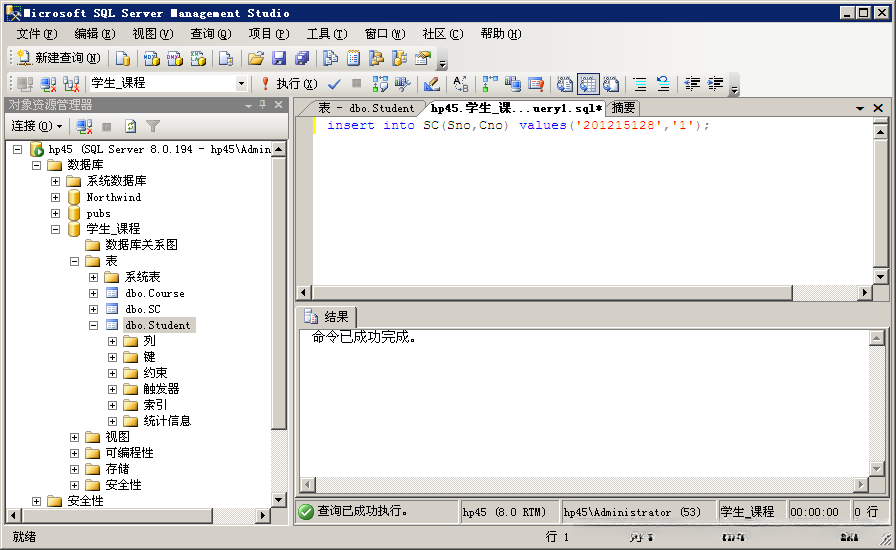Image resolution: width=896 pixels, height=550 pixels.
Task: Click the Summary page toolbar icon
Action: point(354,58)
